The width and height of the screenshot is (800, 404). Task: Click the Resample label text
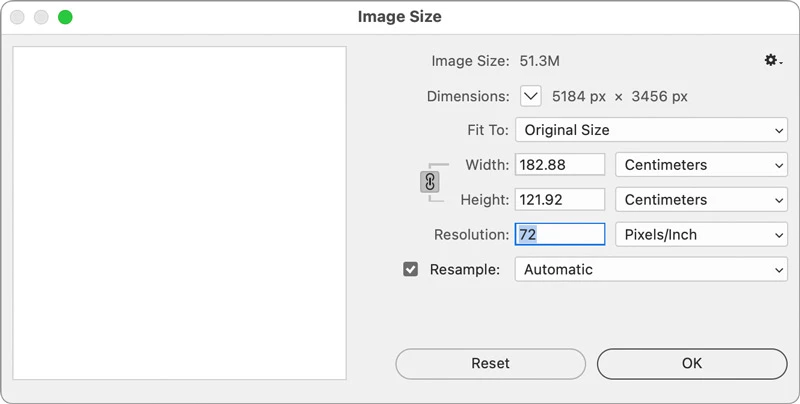tap(464, 269)
